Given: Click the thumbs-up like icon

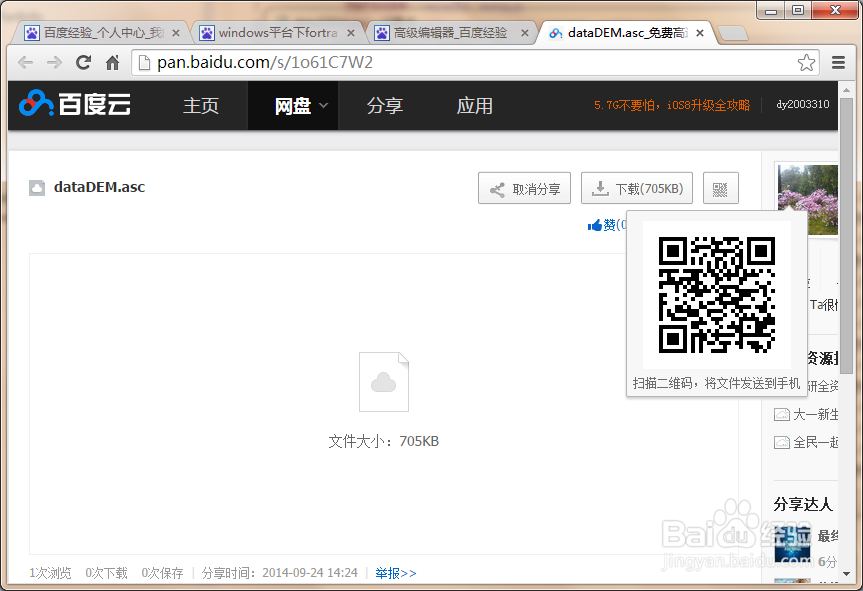Looking at the screenshot, I should pos(594,225).
